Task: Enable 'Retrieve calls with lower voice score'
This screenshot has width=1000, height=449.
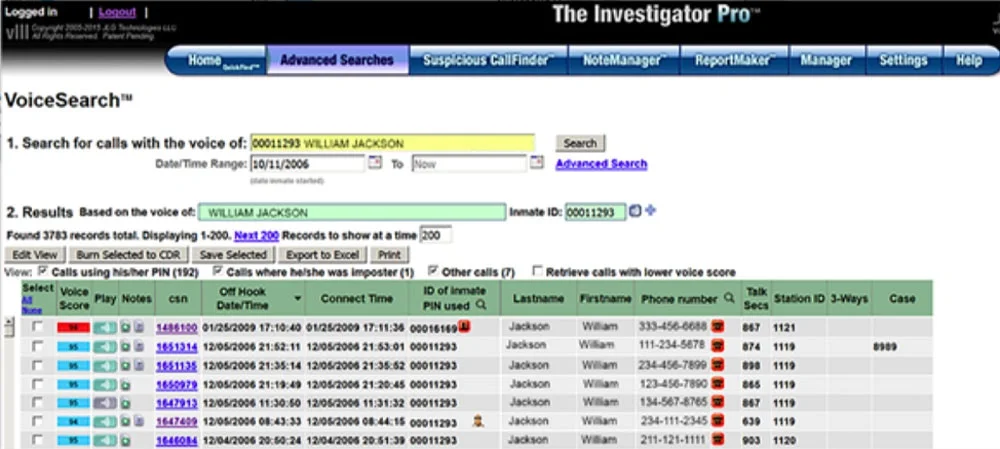Action: pyautogui.click(x=538, y=271)
